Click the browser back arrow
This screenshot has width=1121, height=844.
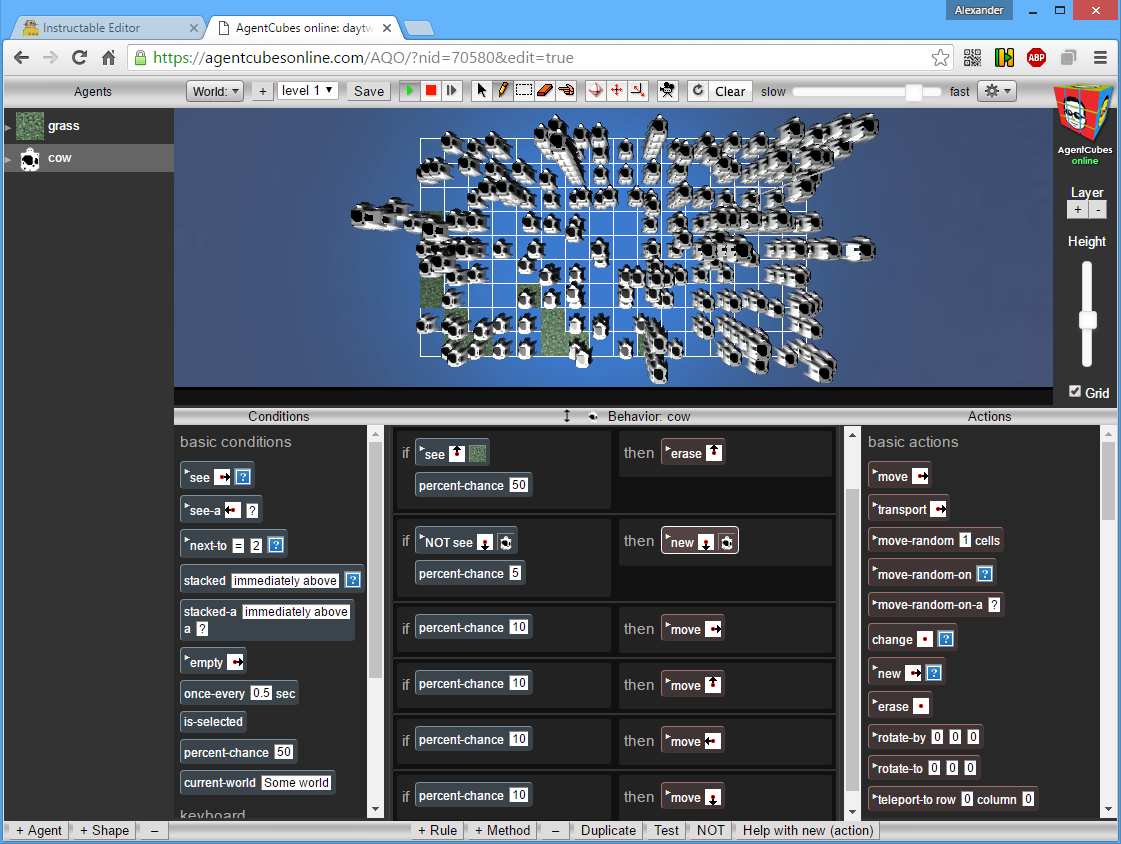click(x=21, y=58)
